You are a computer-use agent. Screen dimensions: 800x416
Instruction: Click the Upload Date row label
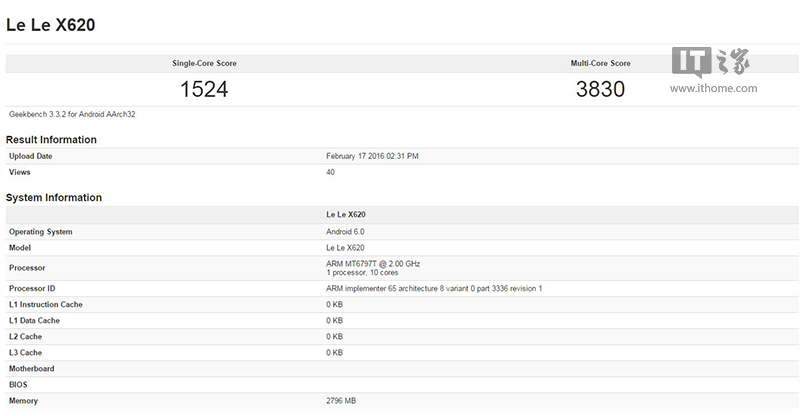pyautogui.click(x=31, y=156)
